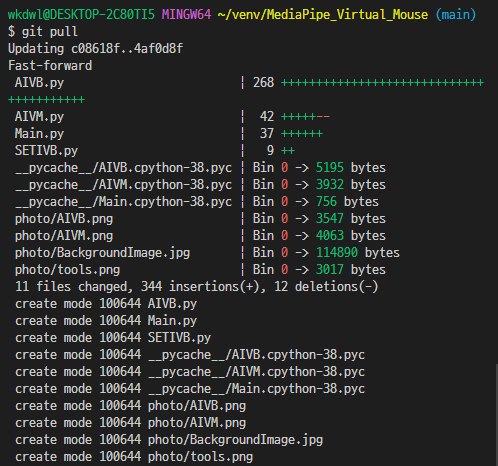Click SETIVB.py in the row showing 9
Screen dimensions: 498x466
click(x=46, y=151)
